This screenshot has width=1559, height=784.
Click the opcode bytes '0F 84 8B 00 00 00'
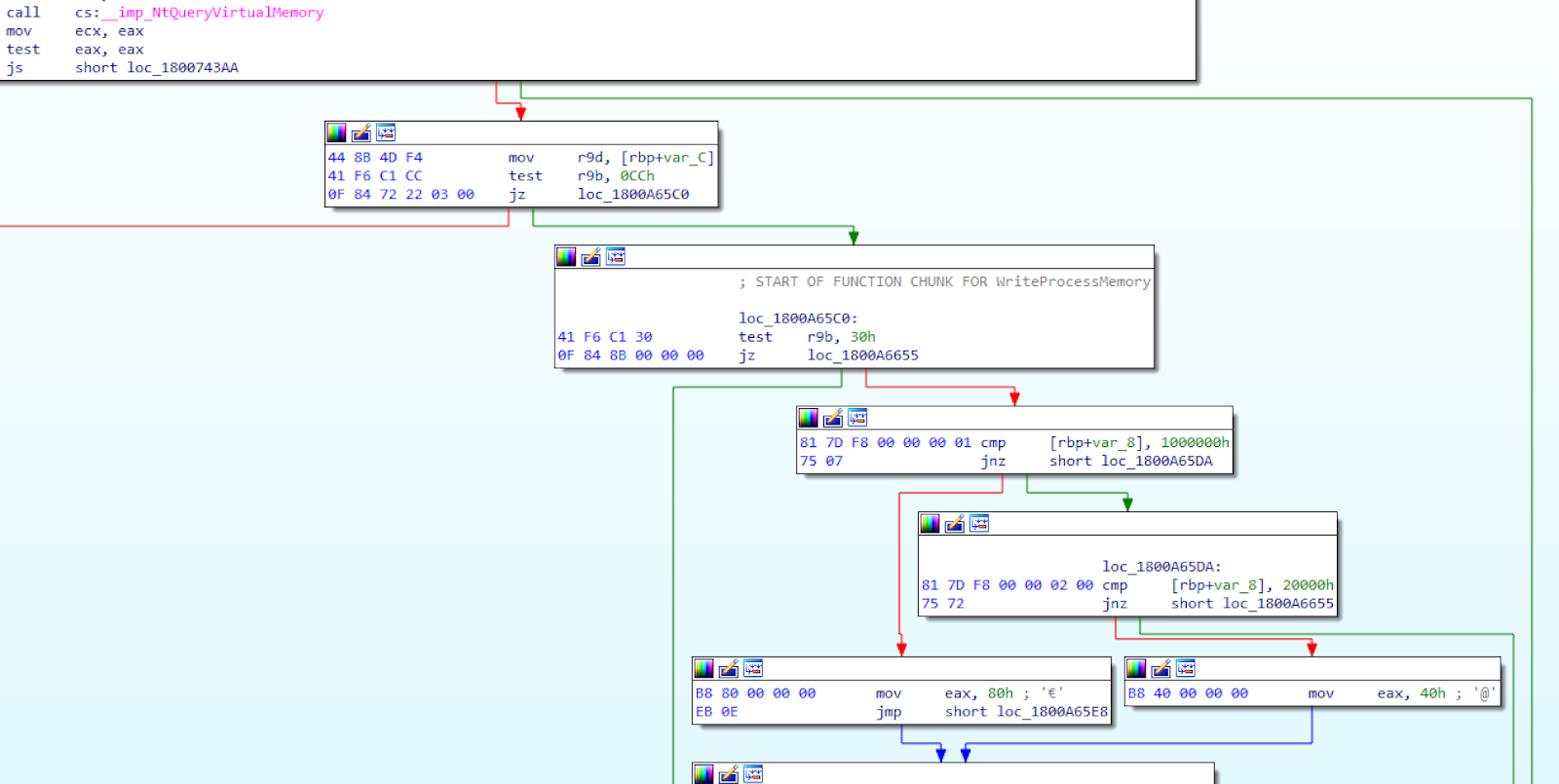630,355
